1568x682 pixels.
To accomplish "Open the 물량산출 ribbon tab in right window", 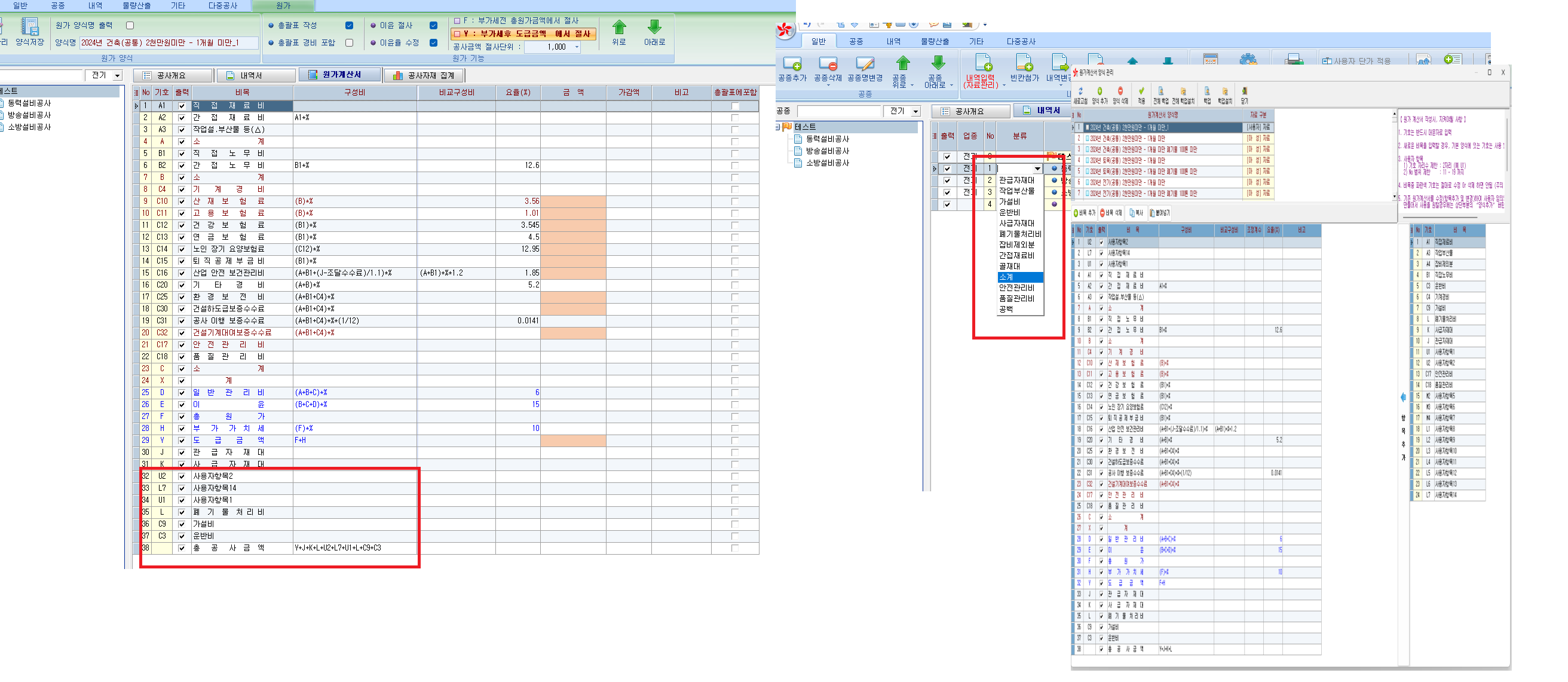I will coord(935,41).
